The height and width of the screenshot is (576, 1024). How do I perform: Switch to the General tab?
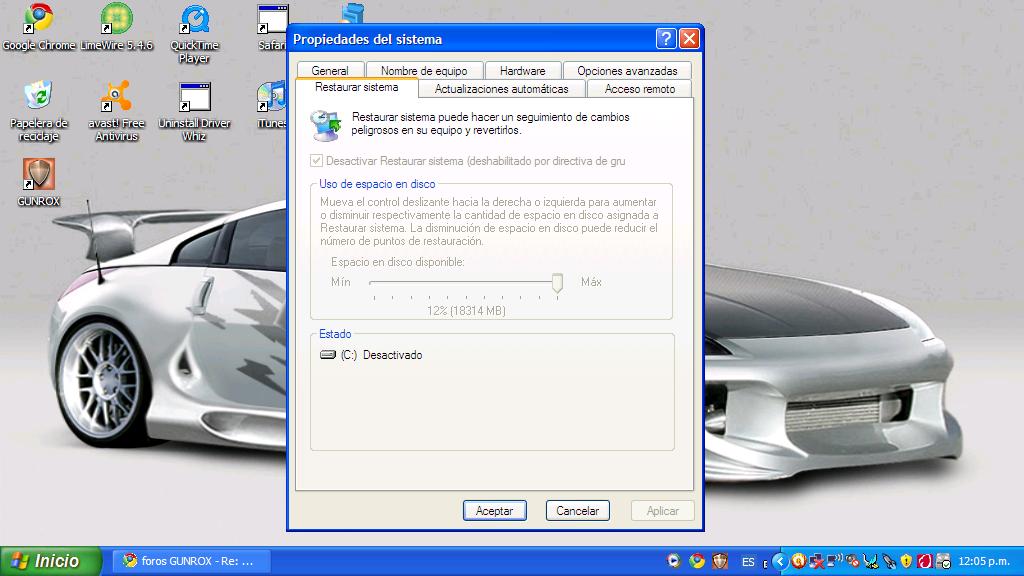(329, 71)
